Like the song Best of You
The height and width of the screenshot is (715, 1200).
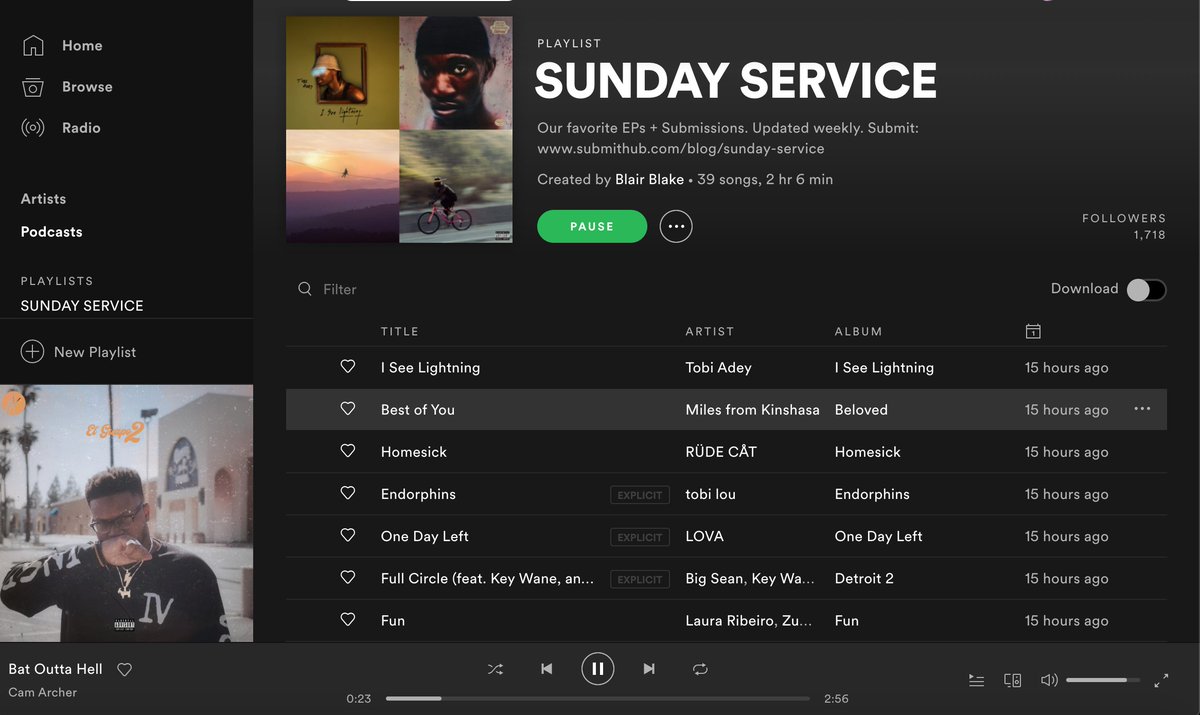(x=348, y=409)
